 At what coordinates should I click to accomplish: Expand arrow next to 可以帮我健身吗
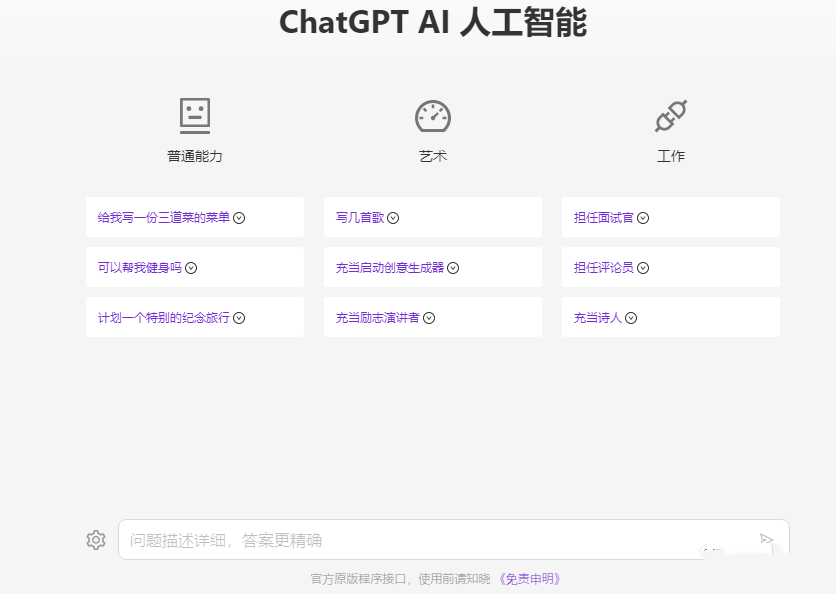[191, 268]
